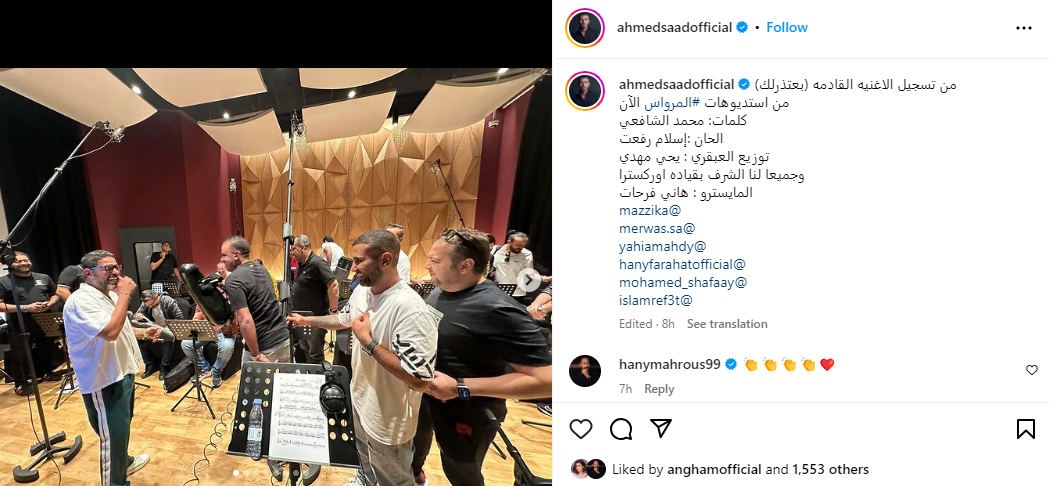
Task: Open hanyfarahatofficial@ tagged profile
Action: click(x=682, y=264)
